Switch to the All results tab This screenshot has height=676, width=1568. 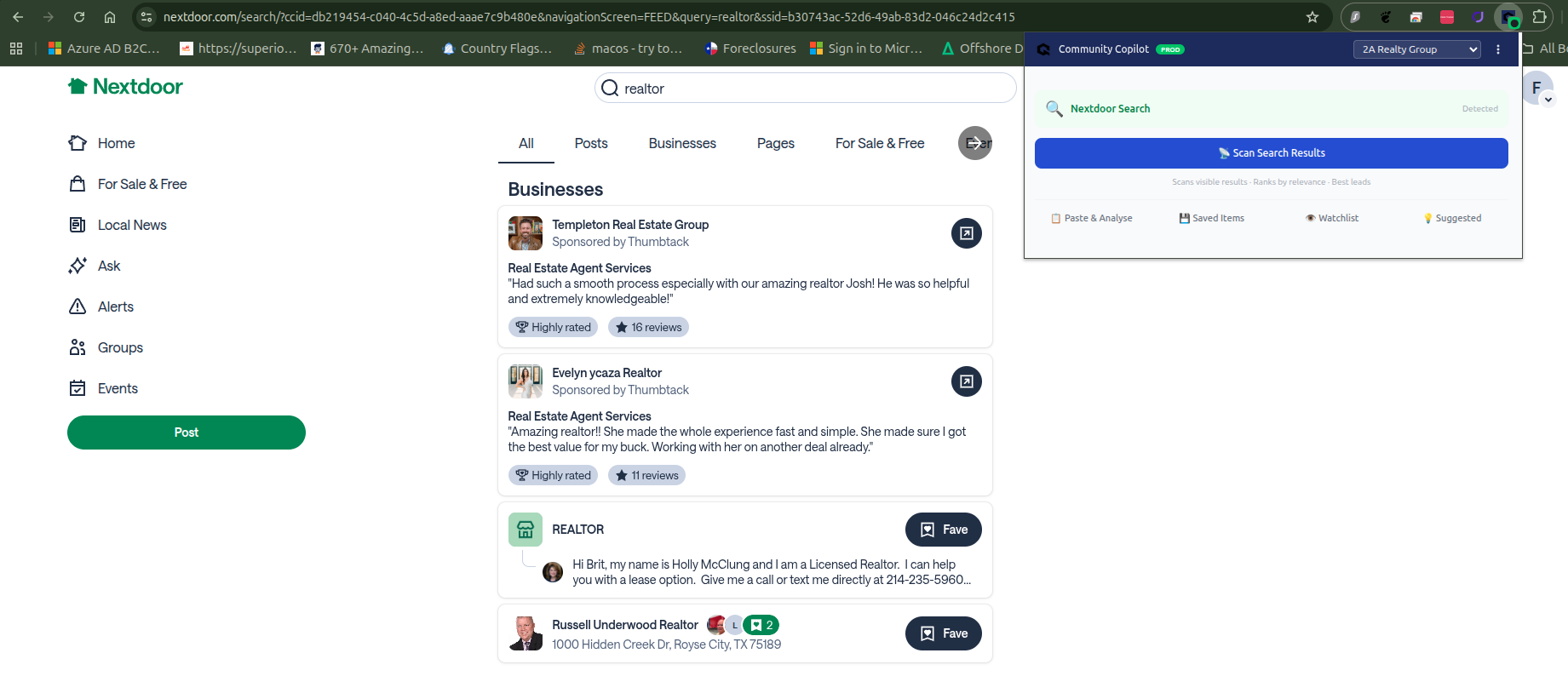point(526,143)
